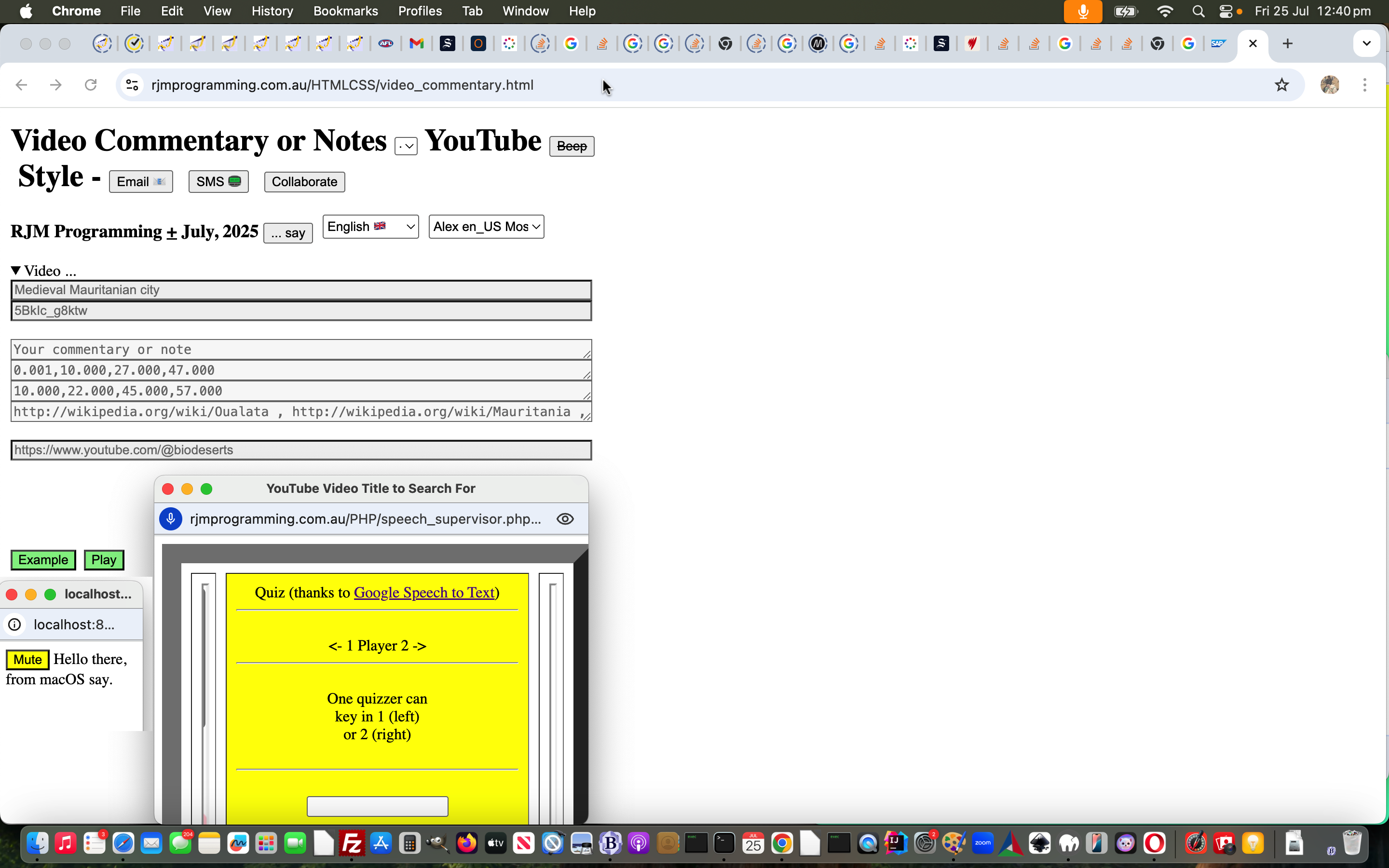Reload the page
This screenshot has width=1389, height=868.
[x=91, y=85]
